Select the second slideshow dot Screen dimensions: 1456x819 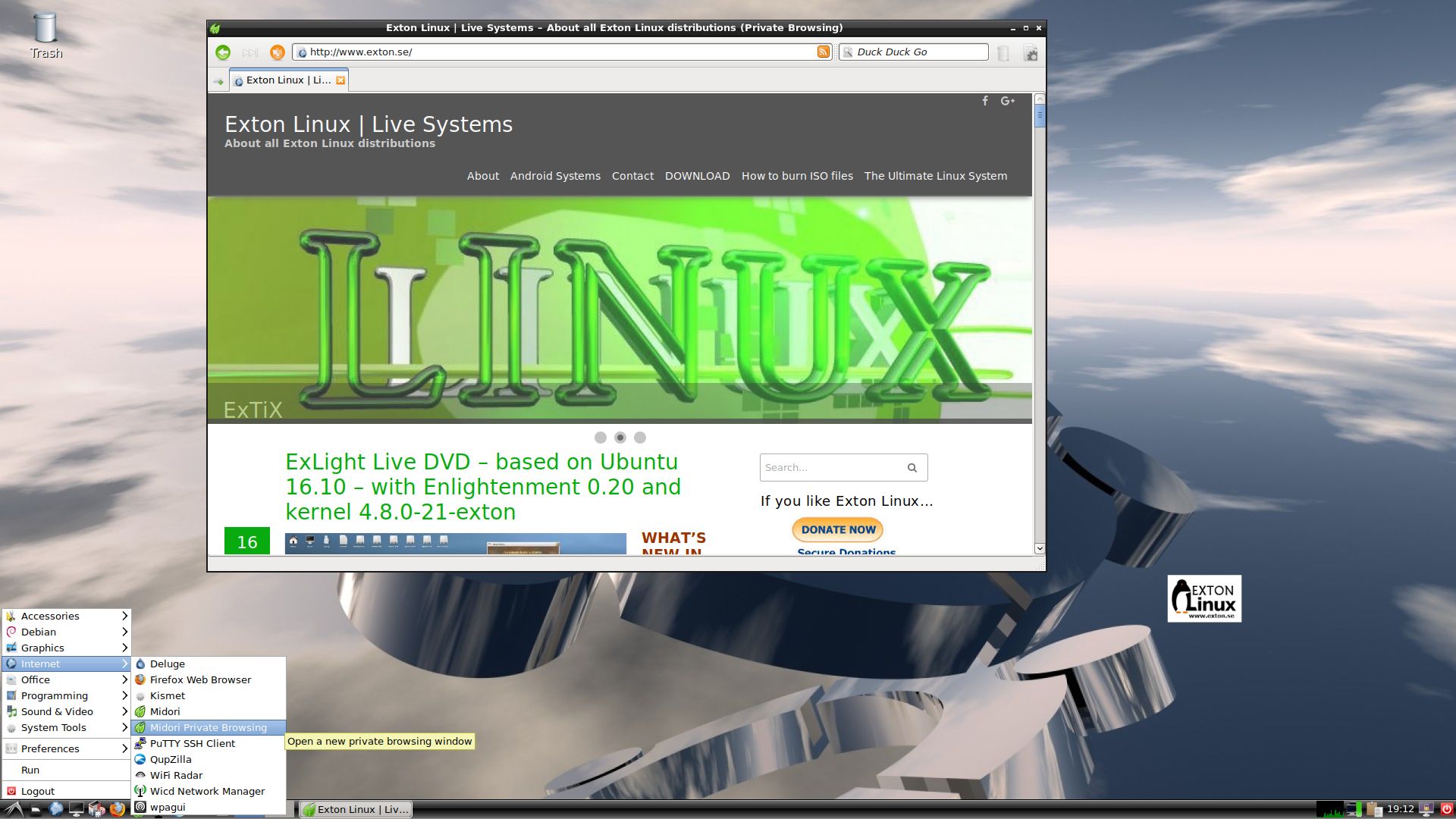620,438
